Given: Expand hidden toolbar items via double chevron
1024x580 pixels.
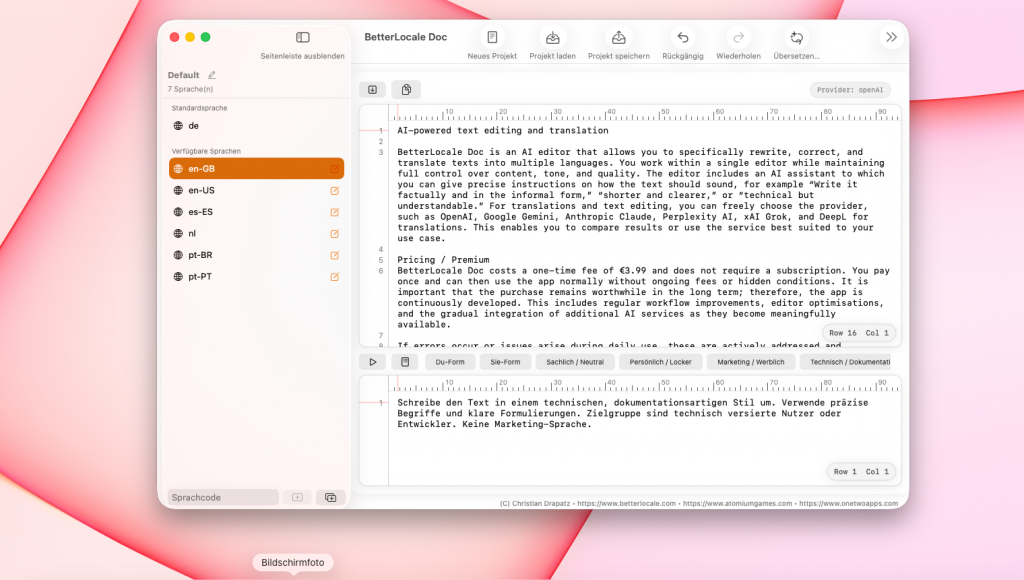Looking at the screenshot, I should coord(891,37).
